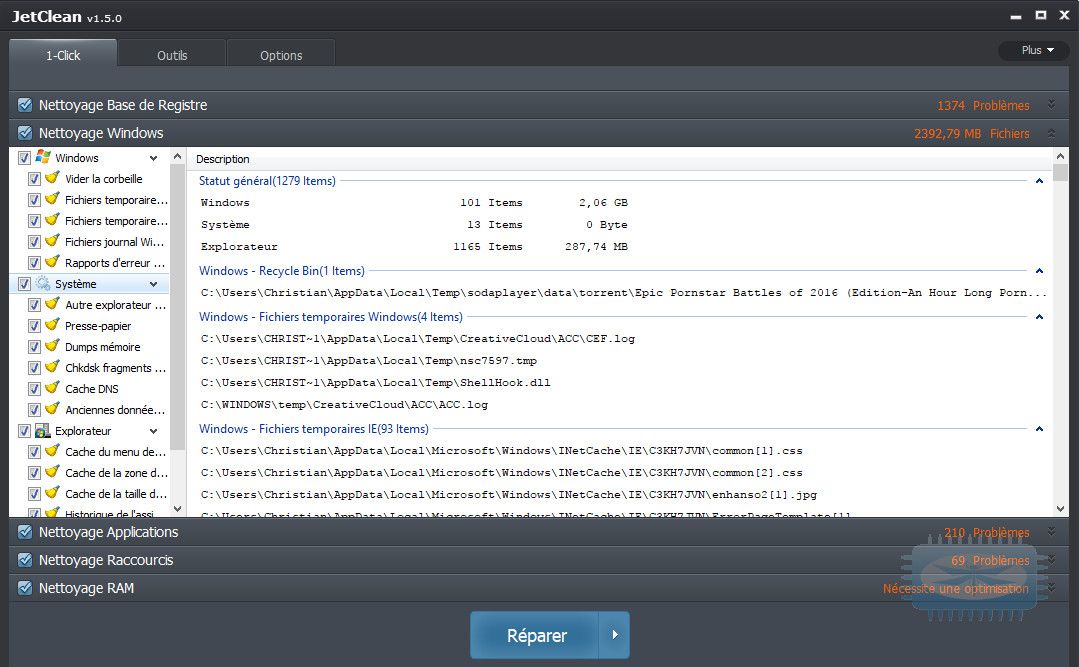This screenshot has width=1079, height=667.
Task: Click the broom icon beside Chkdsk fragments
Action: 52,367
